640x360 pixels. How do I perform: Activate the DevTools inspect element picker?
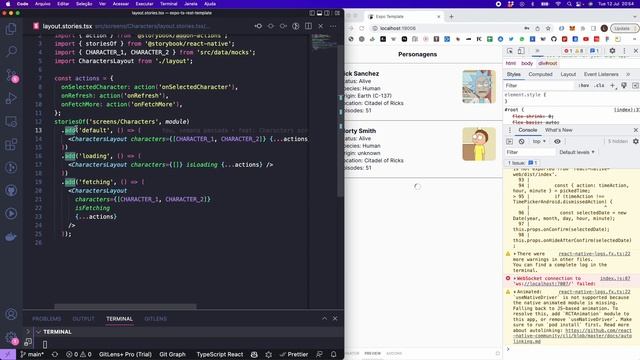510,51
